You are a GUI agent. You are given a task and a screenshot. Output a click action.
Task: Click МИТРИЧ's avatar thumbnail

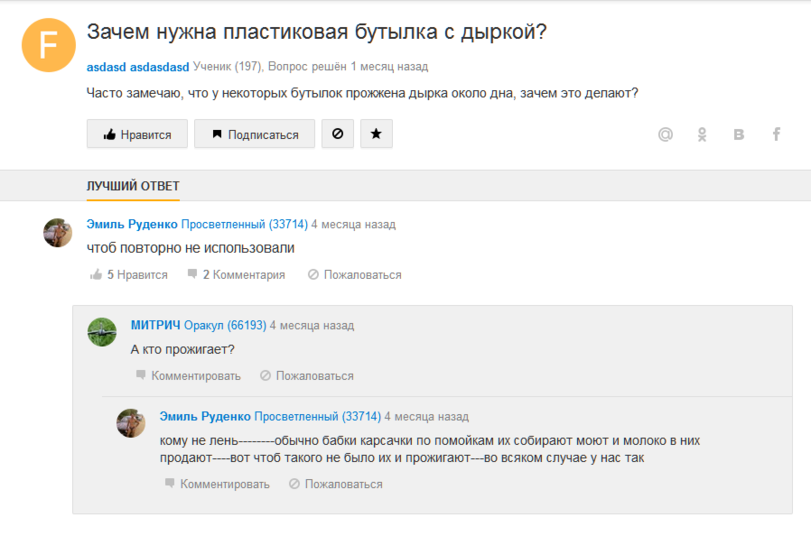pyautogui.click(x=102, y=332)
